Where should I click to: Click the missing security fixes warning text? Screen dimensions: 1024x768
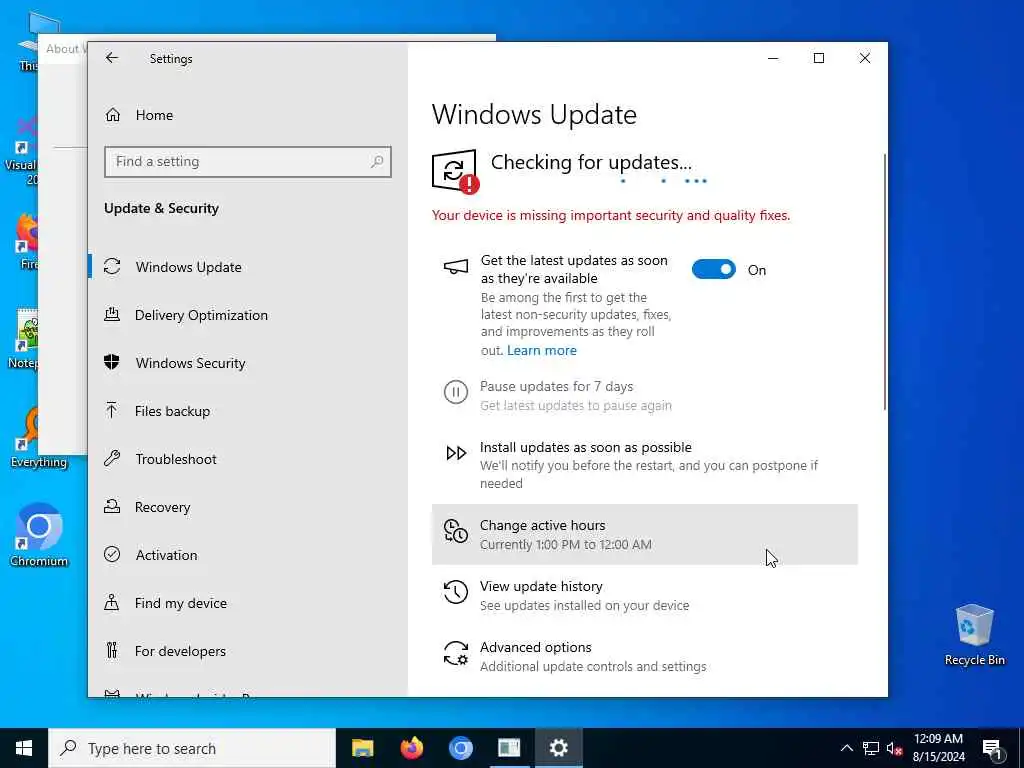pyautogui.click(x=611, y=216)
